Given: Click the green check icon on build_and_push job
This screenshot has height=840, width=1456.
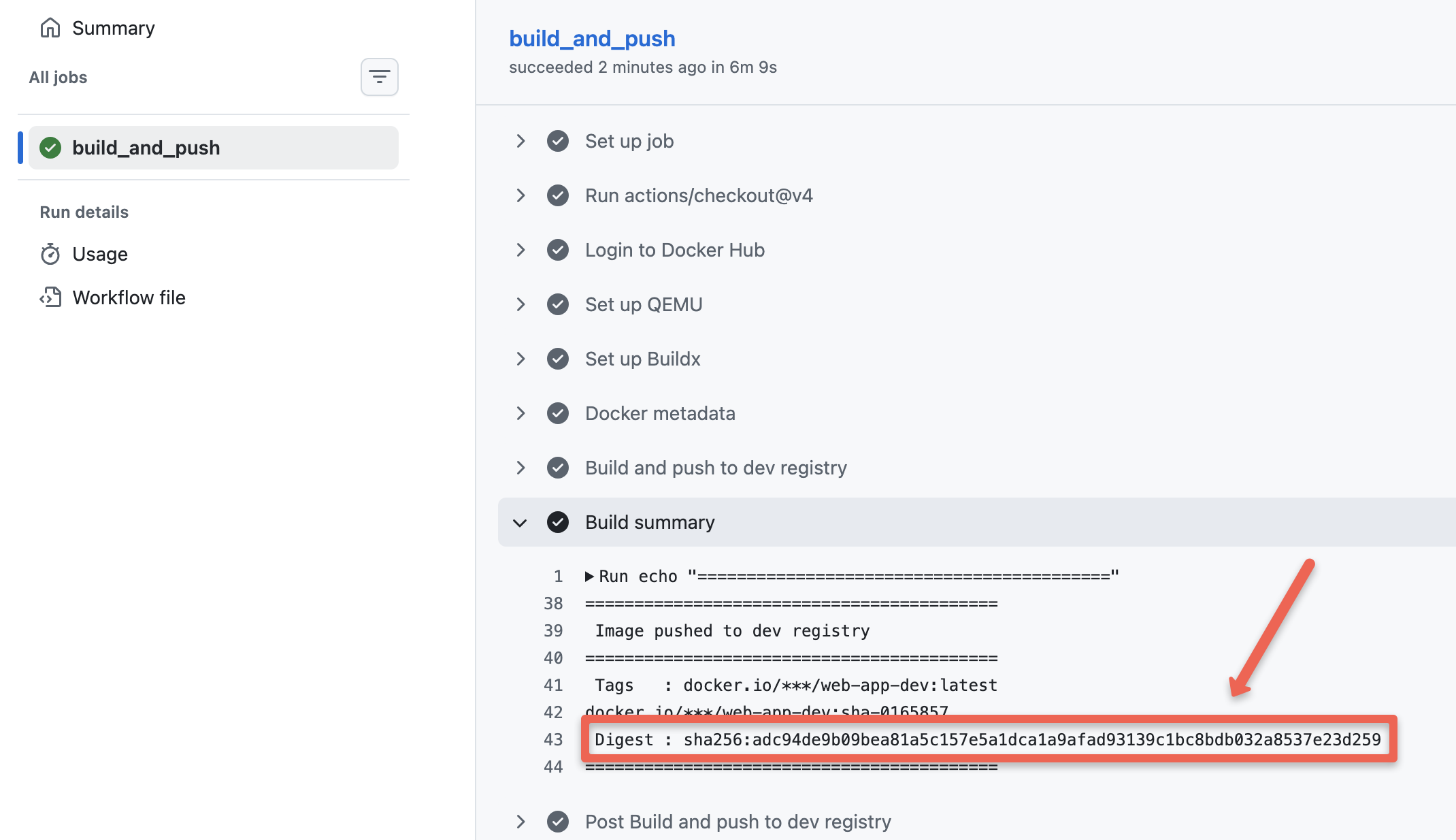Looking at the screenshot, I should (x=50, y=148).
